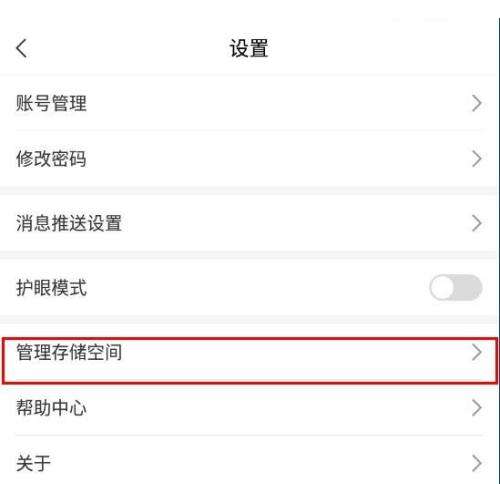Open 账号管理 settings row
This screenshot has height=484, width=500.
(x=249, y=103)
